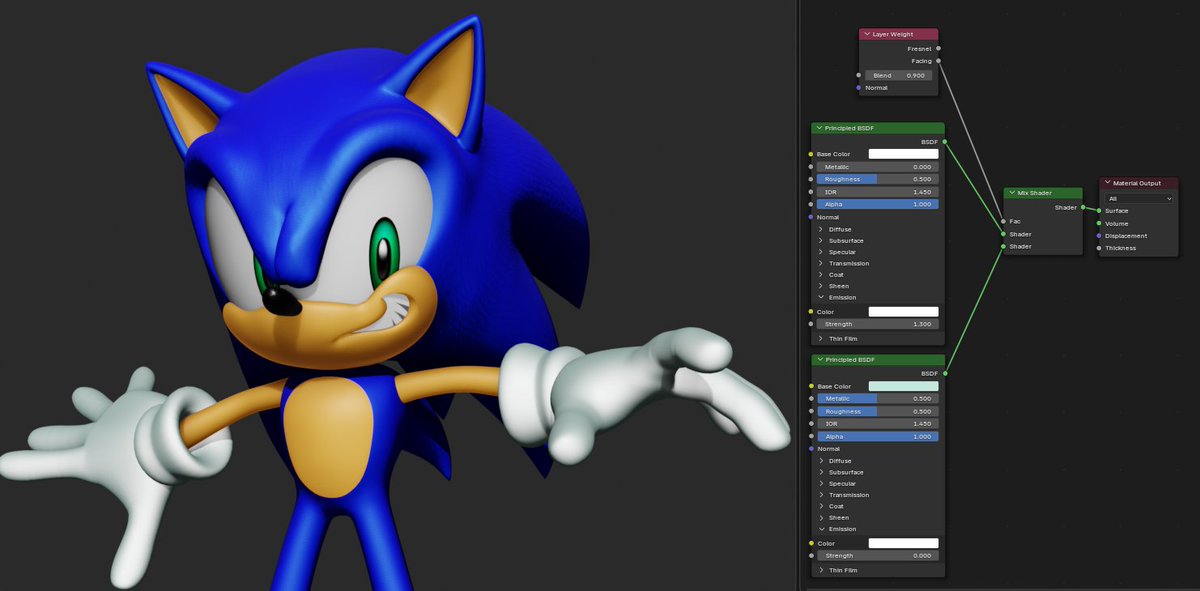Click the Fac input socket on Mix Shader
1200x591 pixels.
point(1003,221)
